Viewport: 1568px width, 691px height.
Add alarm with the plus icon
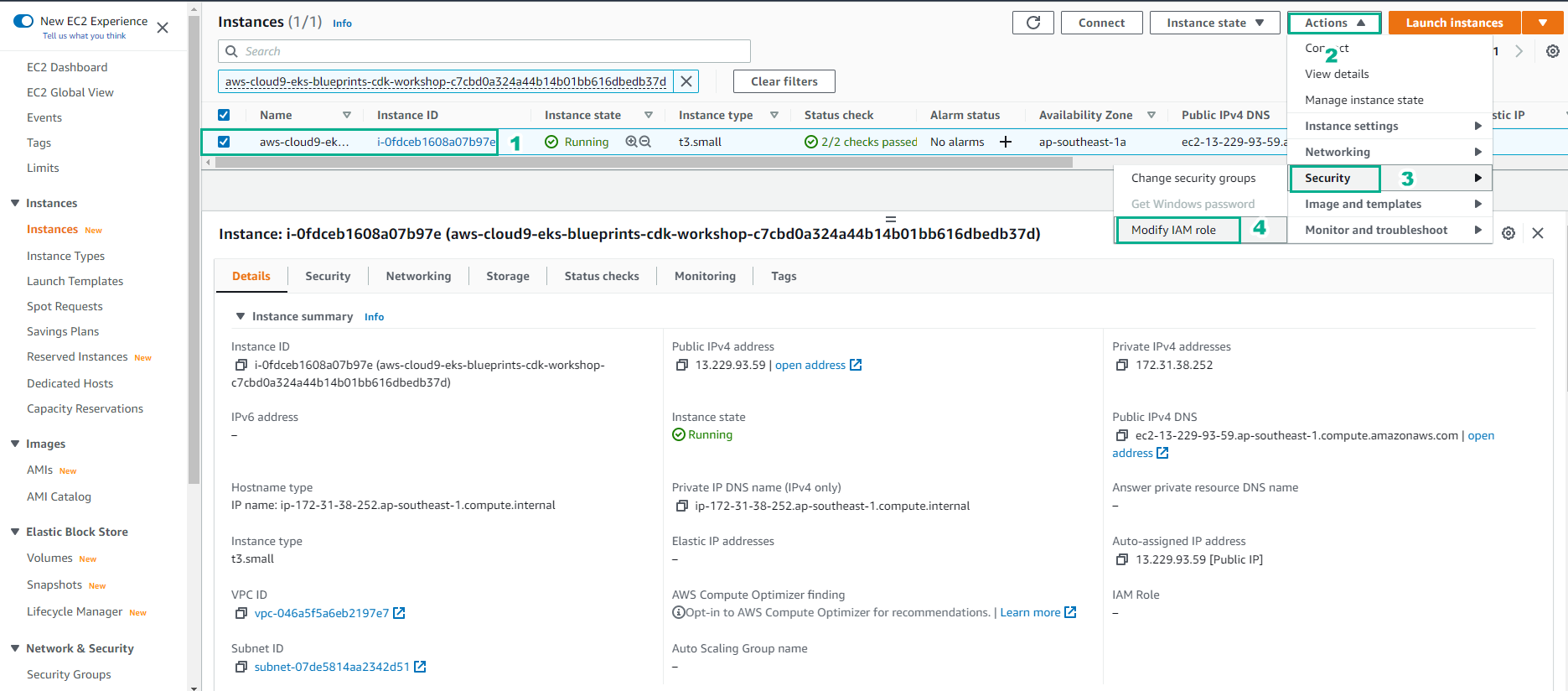point(1006,142)
